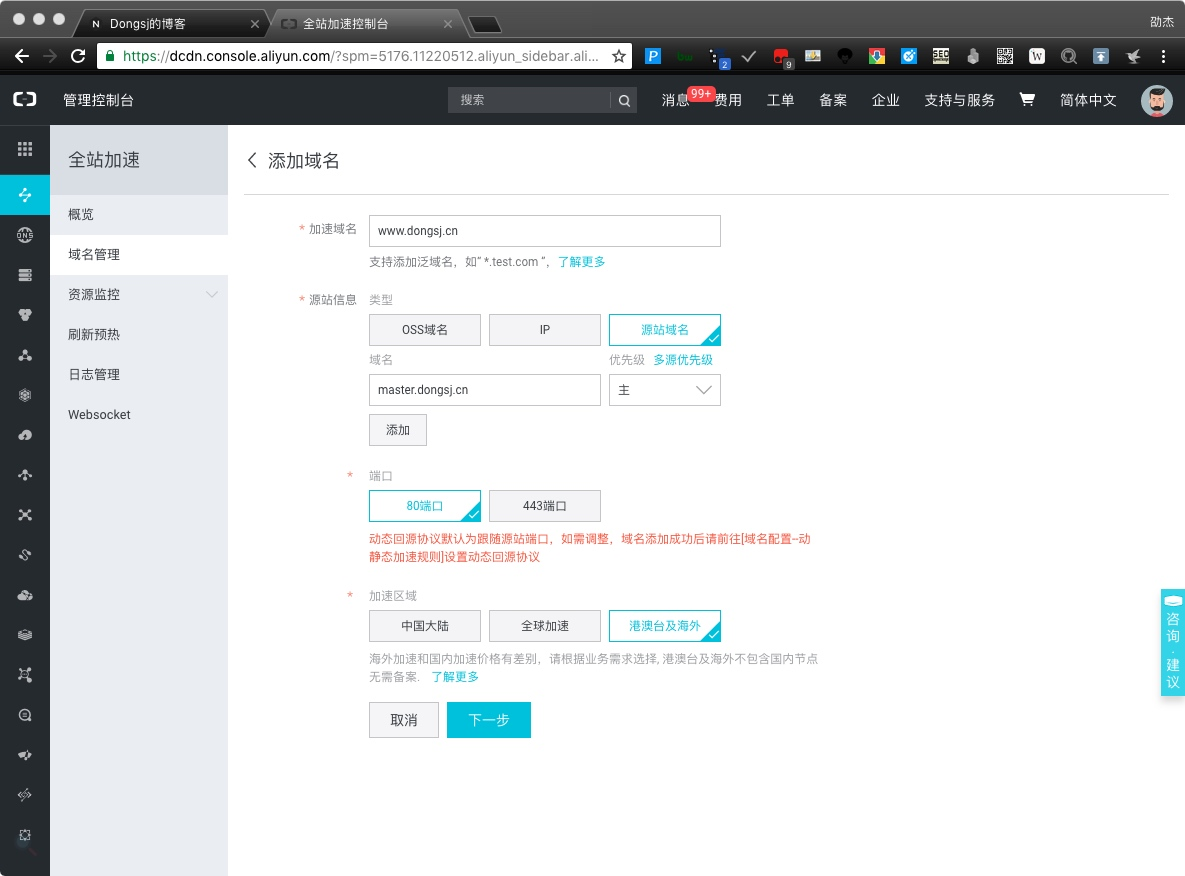
Task: Click the server stack sidebar icon
Action: tap(25, 275)
